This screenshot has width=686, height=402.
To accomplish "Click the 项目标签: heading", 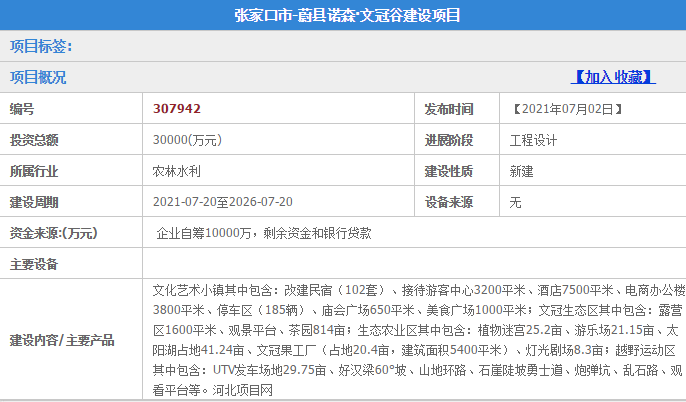I will point(41,46).
